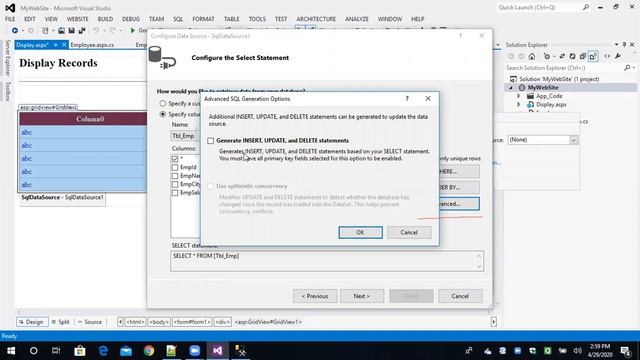The height and width of the screenshot is (360, 640).
Task: Check the EmpId column checkbox
Action: [x=175, y=167]
